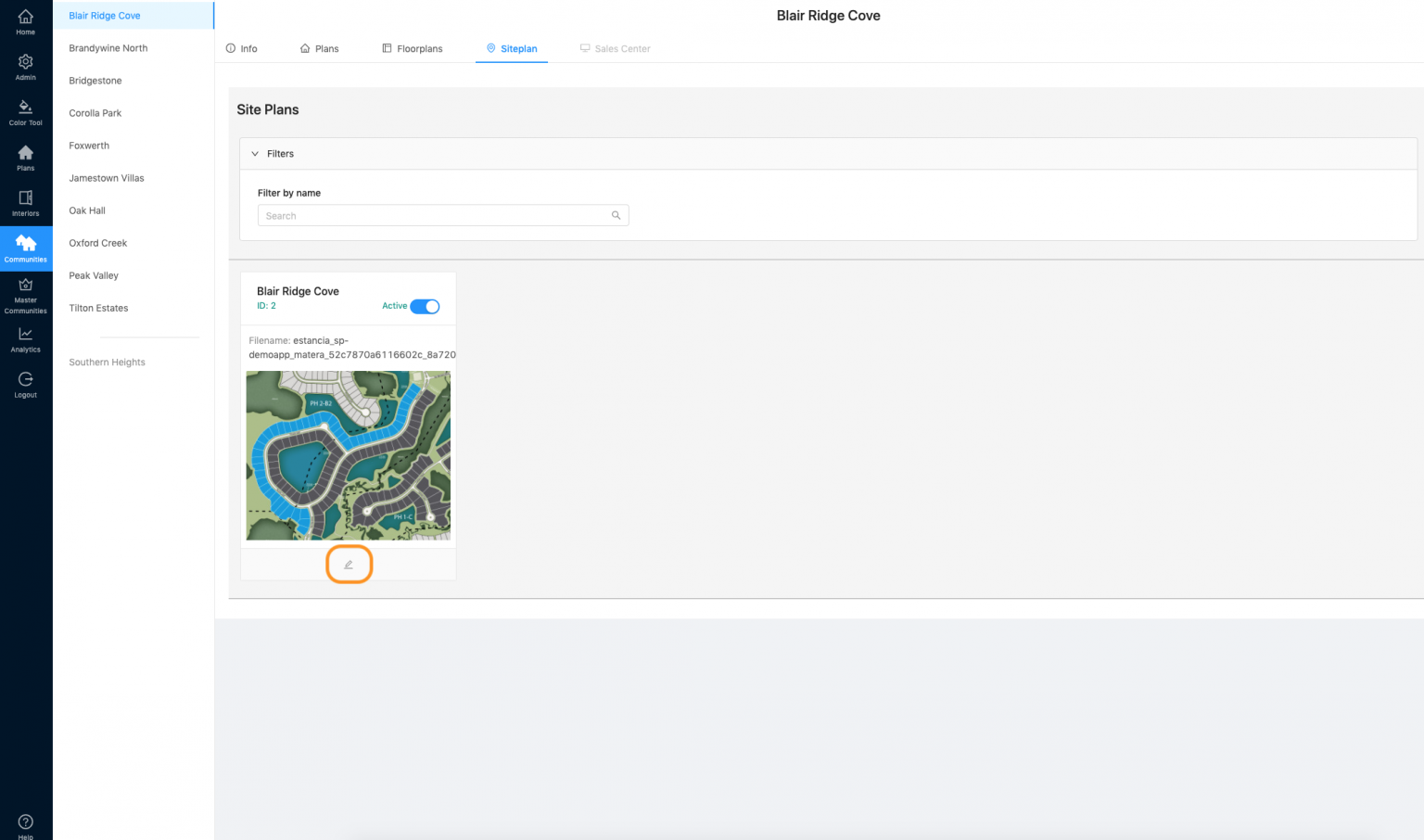Switch to the Plans tab
Image resolution: width=1424 pixels, height=840 pixels.
pos(320,48)
